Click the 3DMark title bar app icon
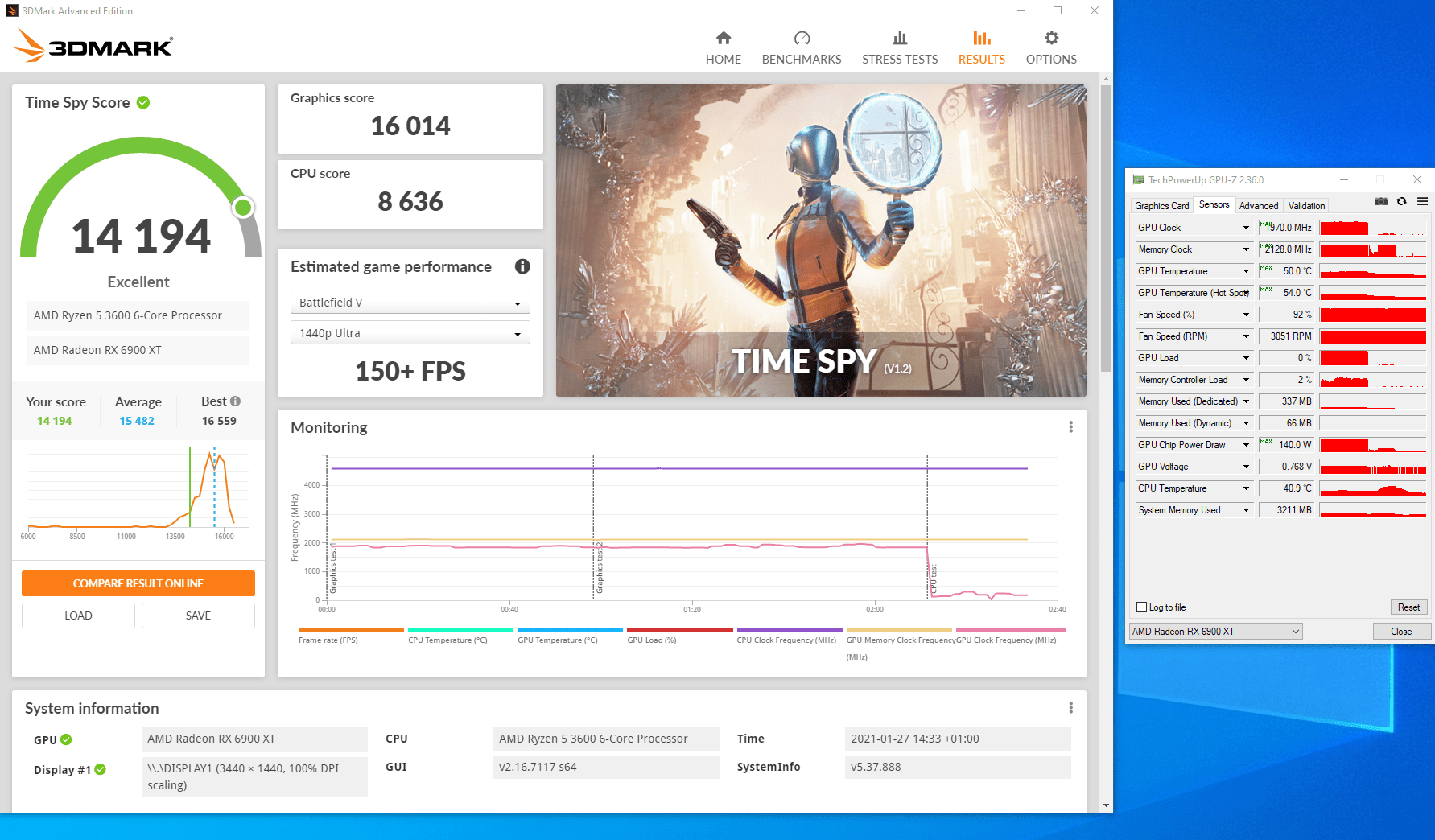 pos(11,11)
